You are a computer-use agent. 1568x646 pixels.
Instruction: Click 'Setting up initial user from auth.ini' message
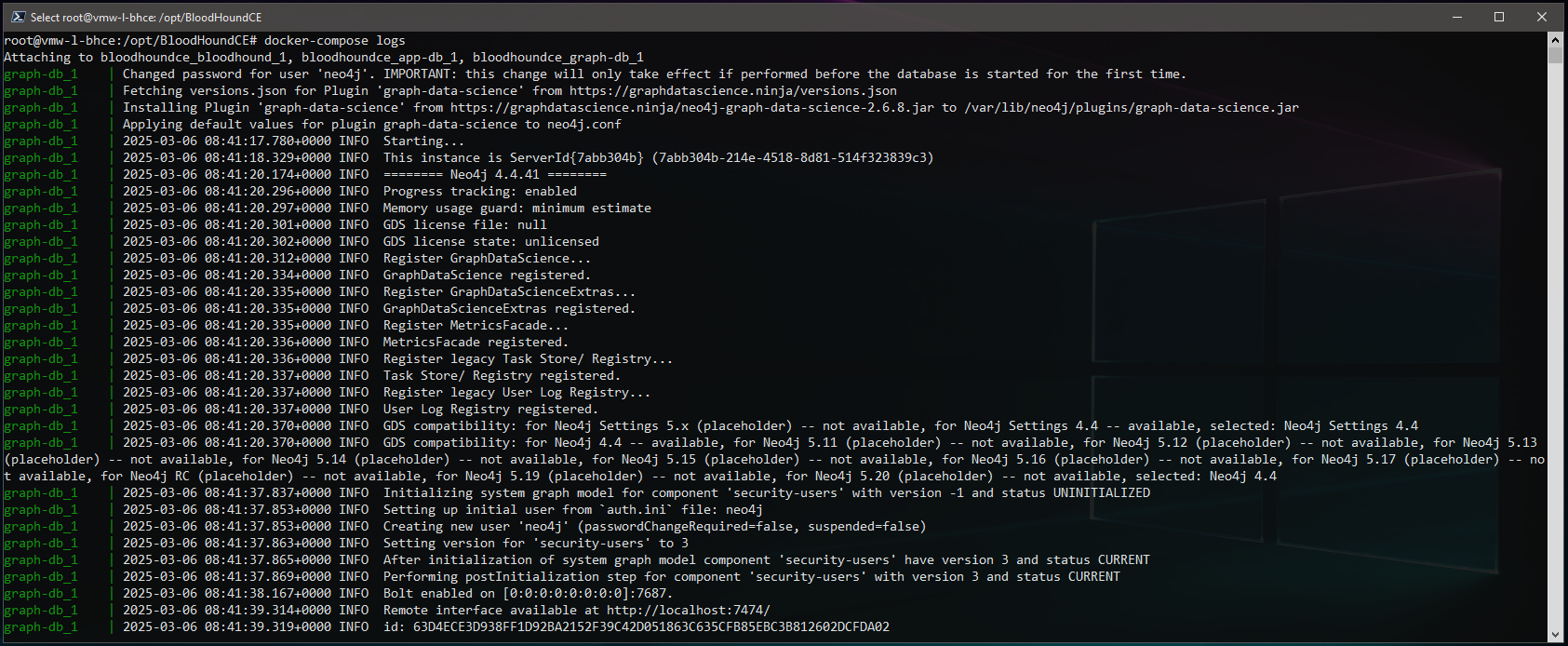573,509
